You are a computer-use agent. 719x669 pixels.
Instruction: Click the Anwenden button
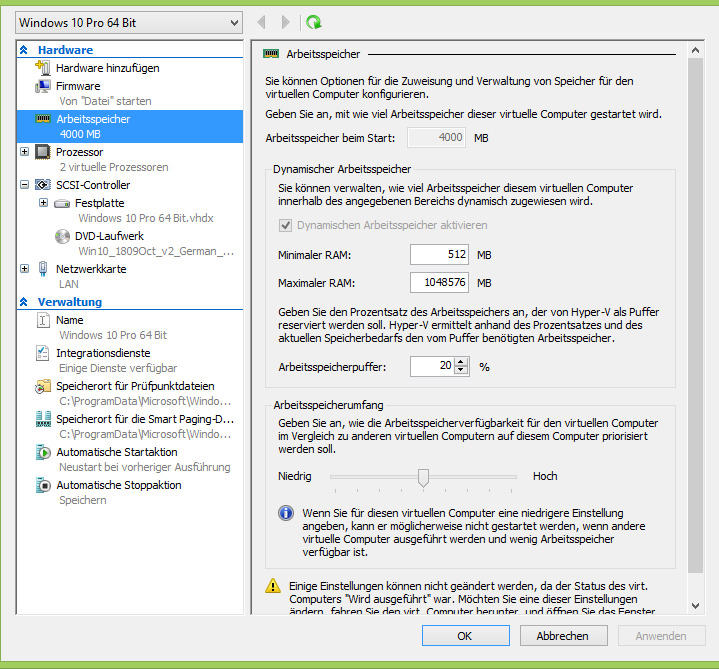pyautogui.click(x=661, y=636)
